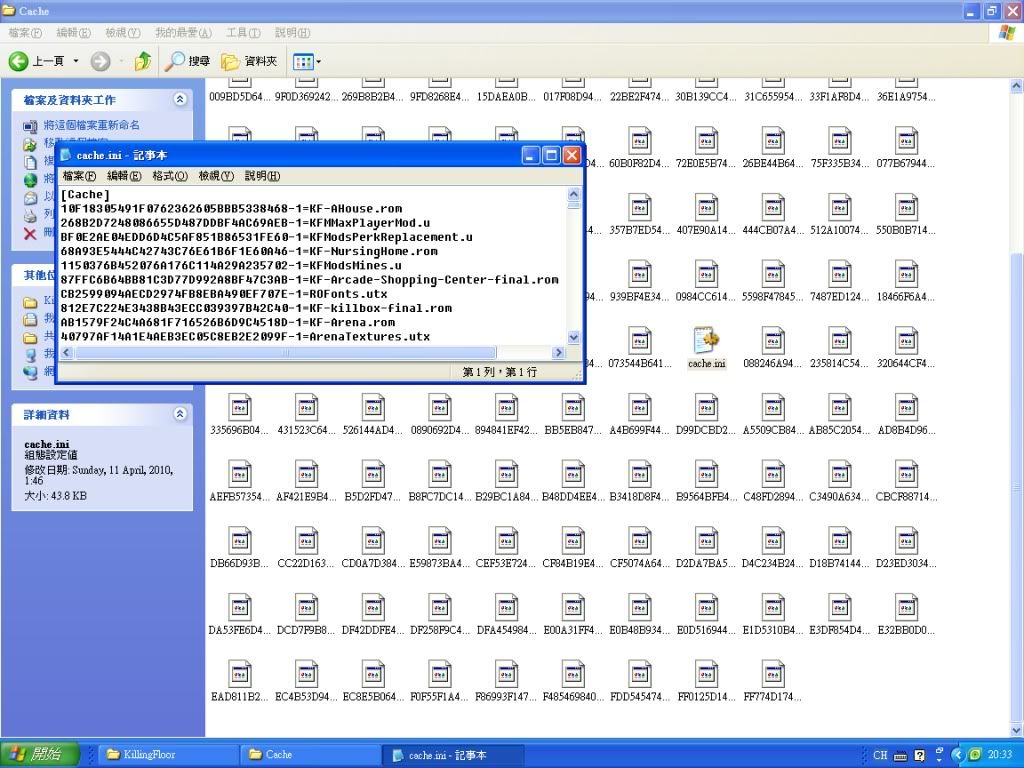Click 將這個檔案重新命名 rename link

91,125
